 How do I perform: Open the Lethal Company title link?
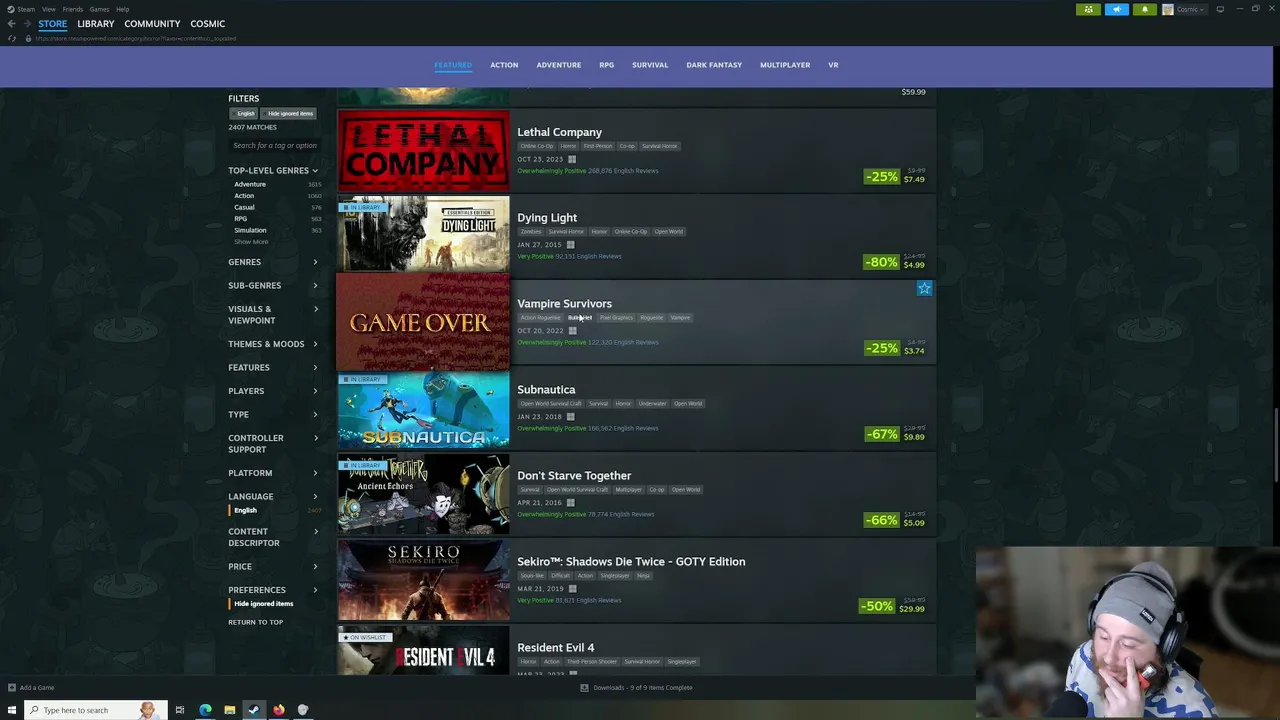pyautogui.click(x=559, y=132)
